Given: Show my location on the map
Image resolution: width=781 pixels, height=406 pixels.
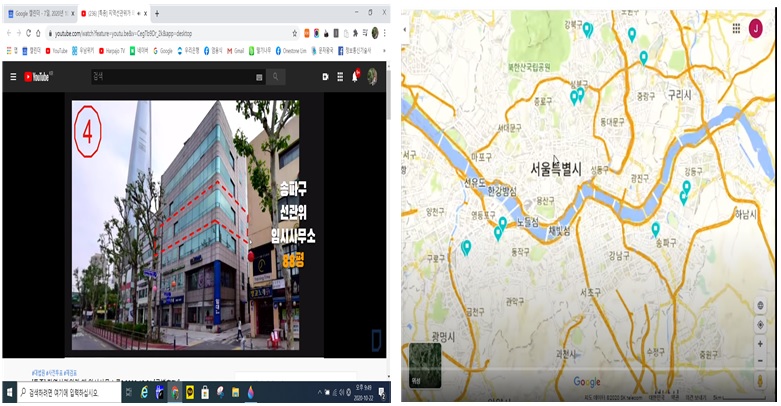Looking at the screenshot, I should (760, 325).
